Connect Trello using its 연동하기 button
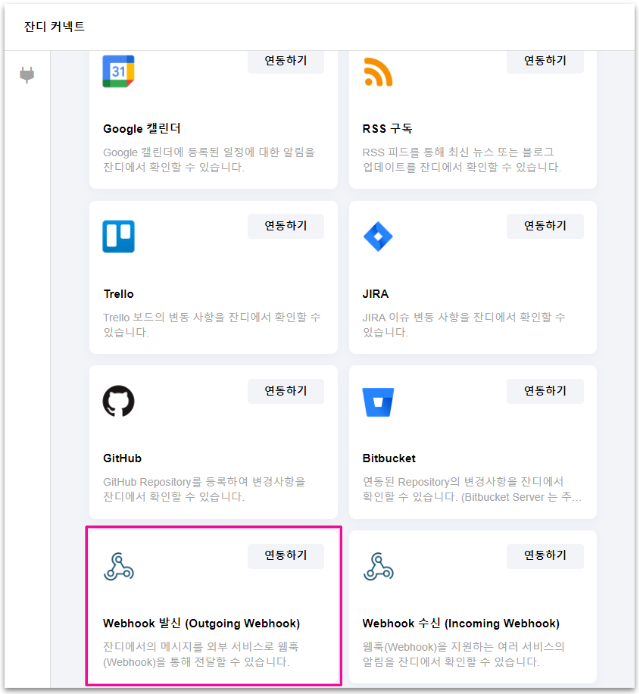 click(x=285, y=226)
